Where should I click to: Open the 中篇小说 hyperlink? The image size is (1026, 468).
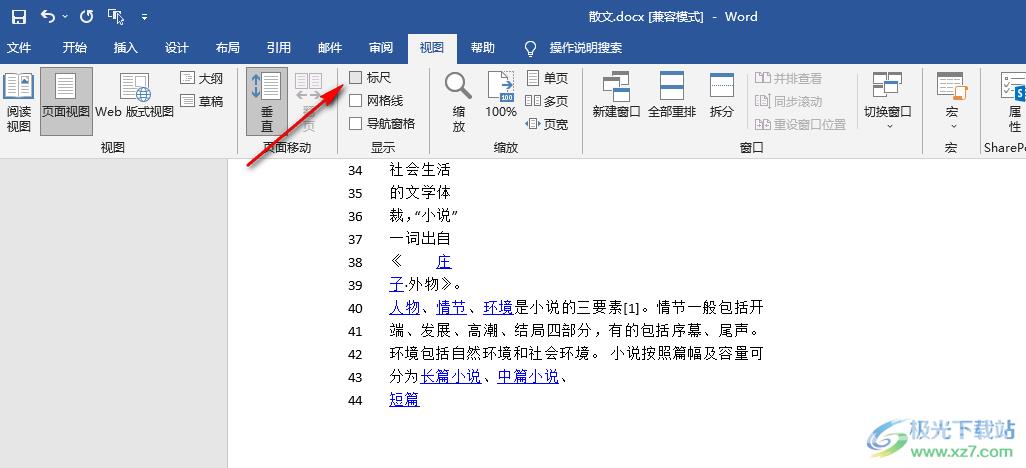[x=528, y=376]
